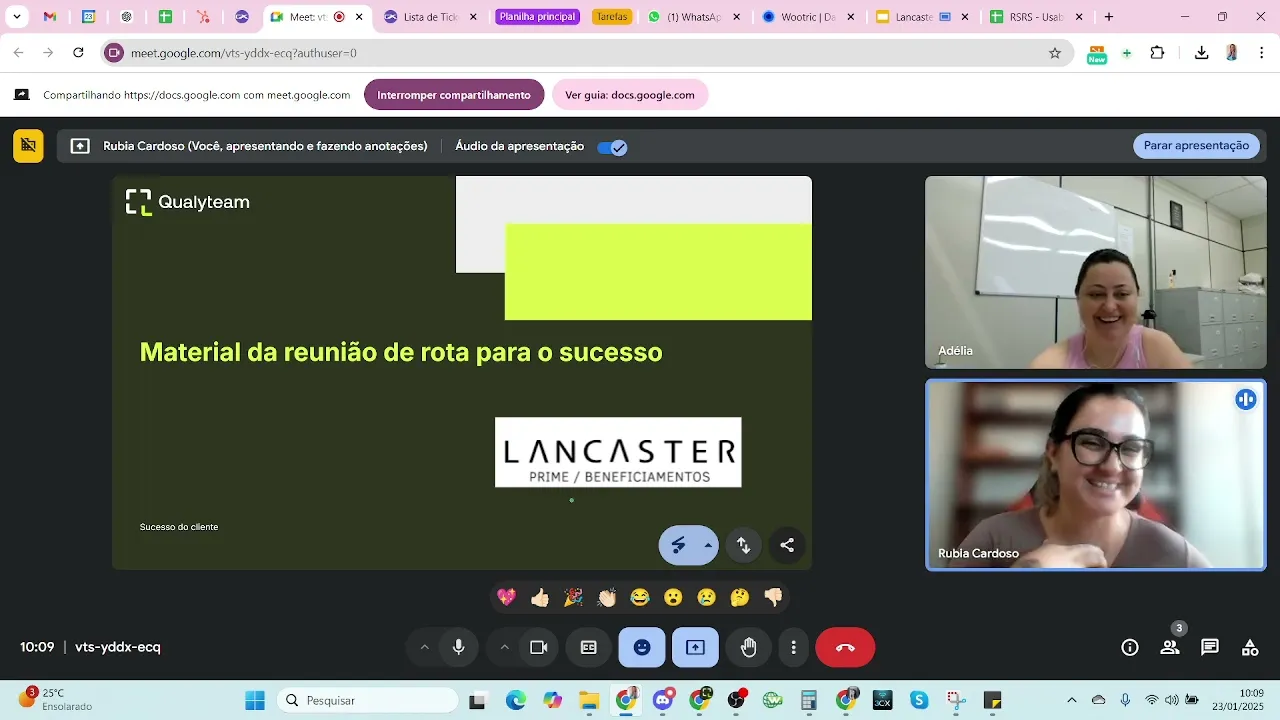Reload the Google Meet page
The image size is (1280, 720).
click(x=78, y=53)
